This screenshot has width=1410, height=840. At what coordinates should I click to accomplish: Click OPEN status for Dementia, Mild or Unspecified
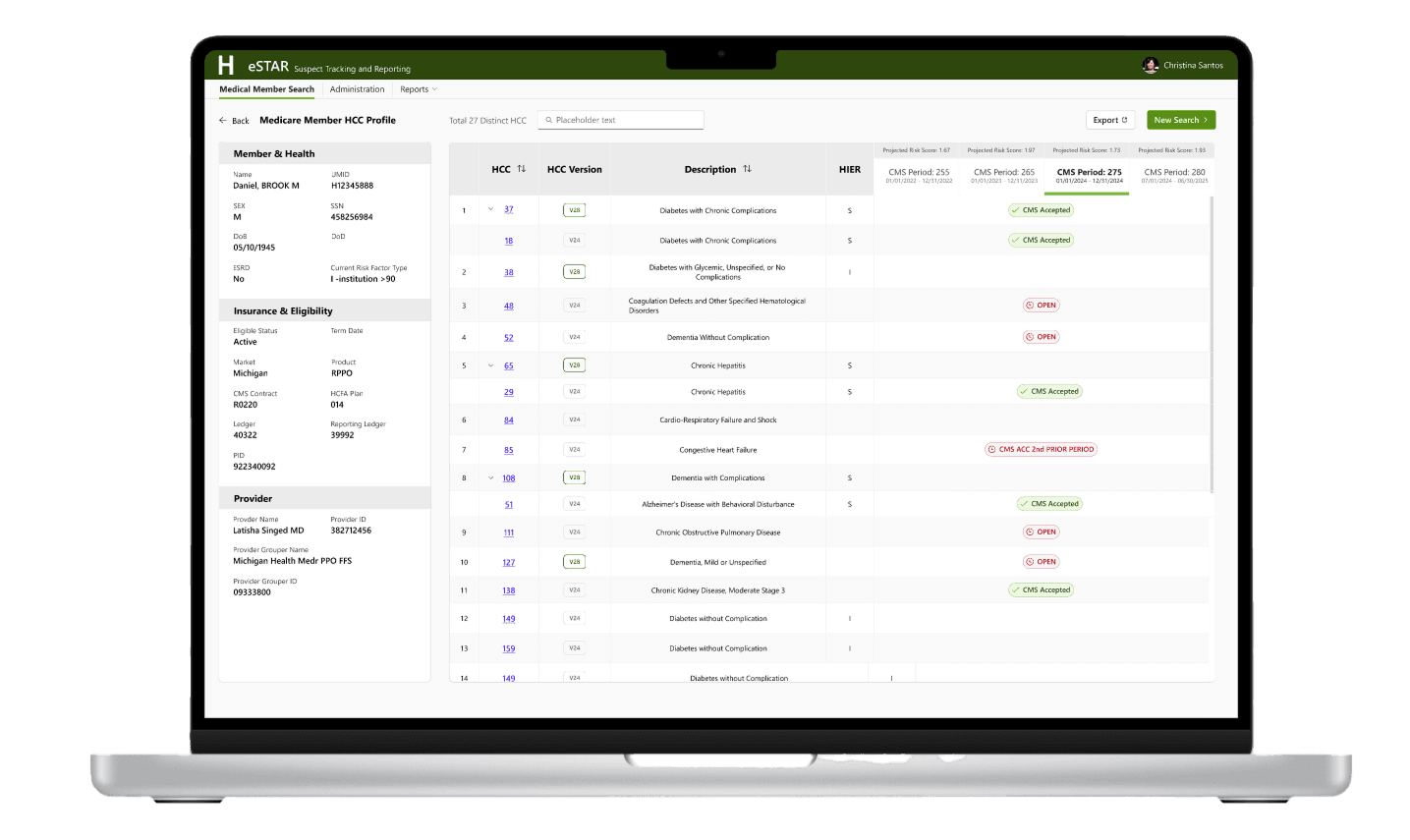pyautogui.click(x=1042, y=562)
